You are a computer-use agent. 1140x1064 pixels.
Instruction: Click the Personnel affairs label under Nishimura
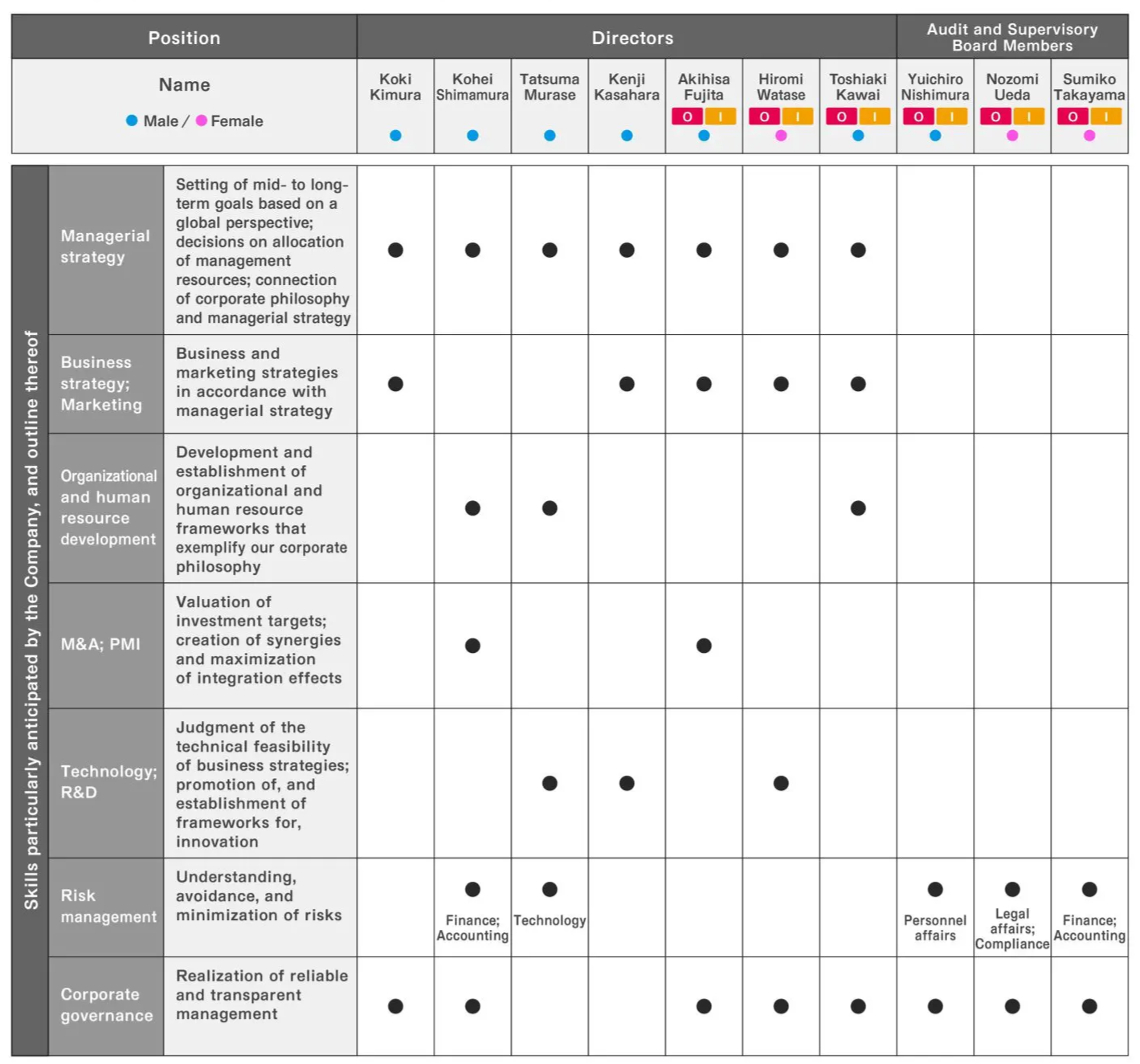click(x=935, y=927)
